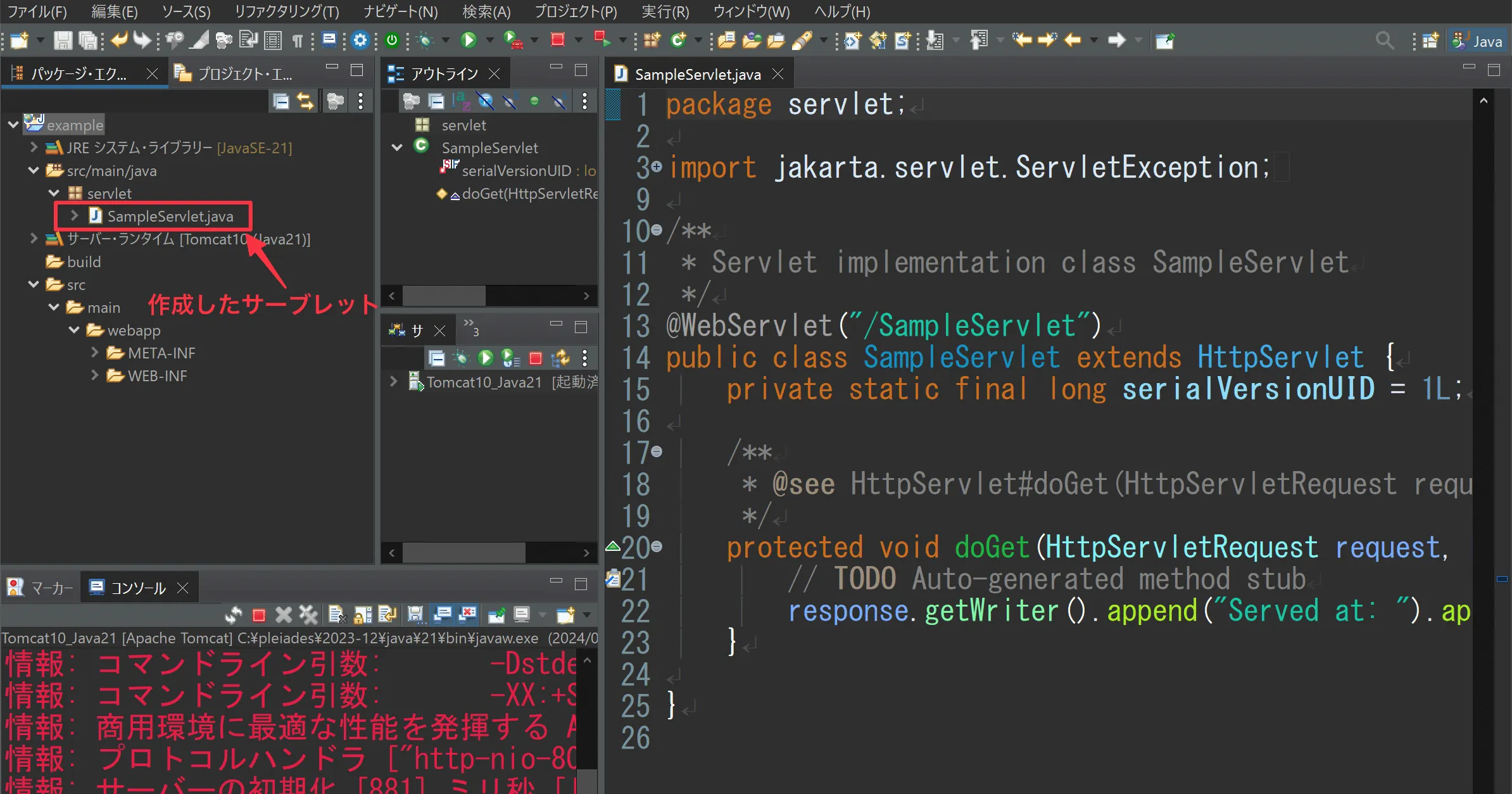Click the green power icon in toolbar
Image resolution: width=1512 pixels, height=794 pixels.
coord(393,41)
